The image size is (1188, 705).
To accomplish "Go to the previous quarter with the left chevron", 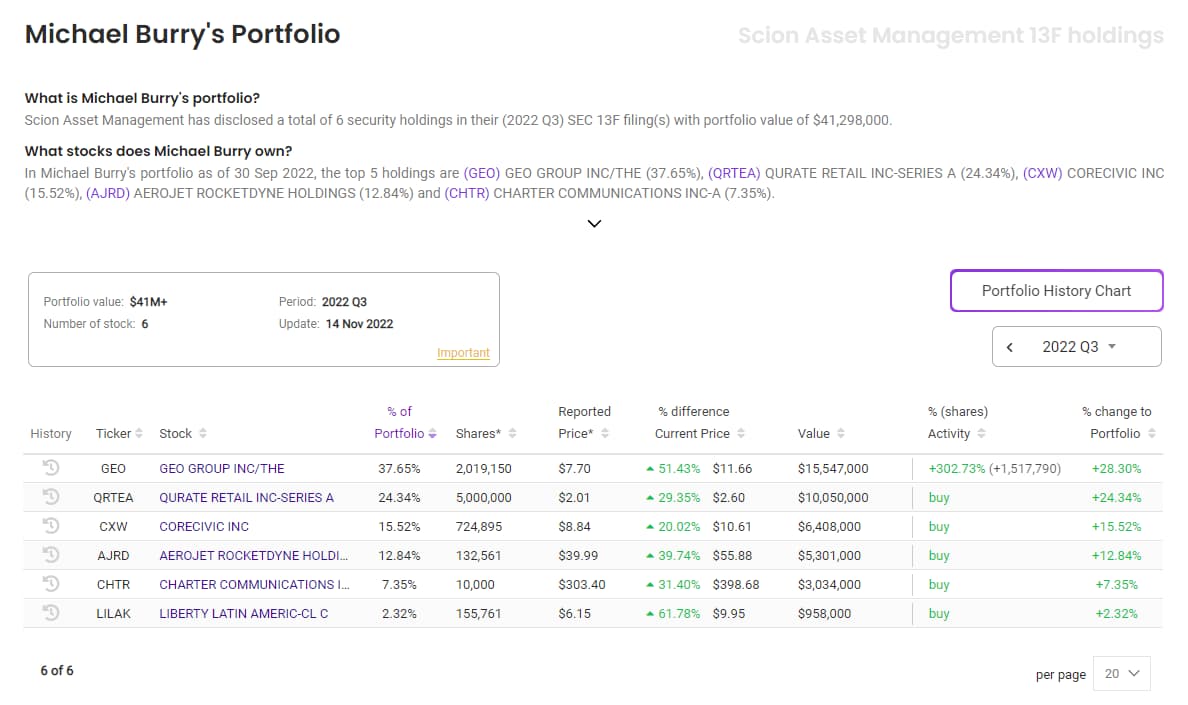I will pyautogui.click(x=1009, y=347).
